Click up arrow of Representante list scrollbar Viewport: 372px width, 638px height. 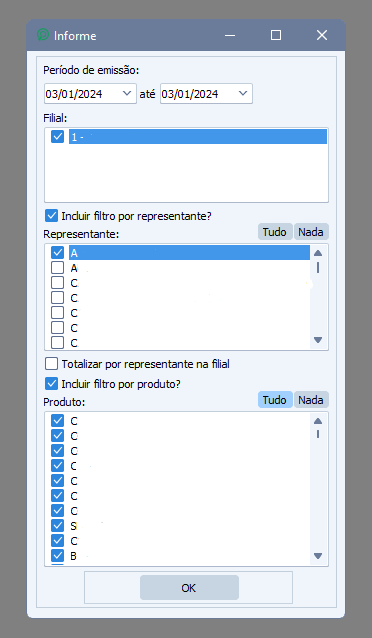[x=318, y=253]
